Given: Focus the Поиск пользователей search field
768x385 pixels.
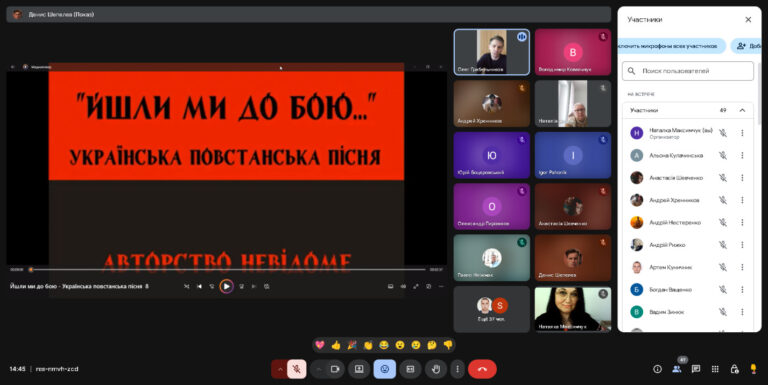Looking at the screenshot, I should click(688, 71).
